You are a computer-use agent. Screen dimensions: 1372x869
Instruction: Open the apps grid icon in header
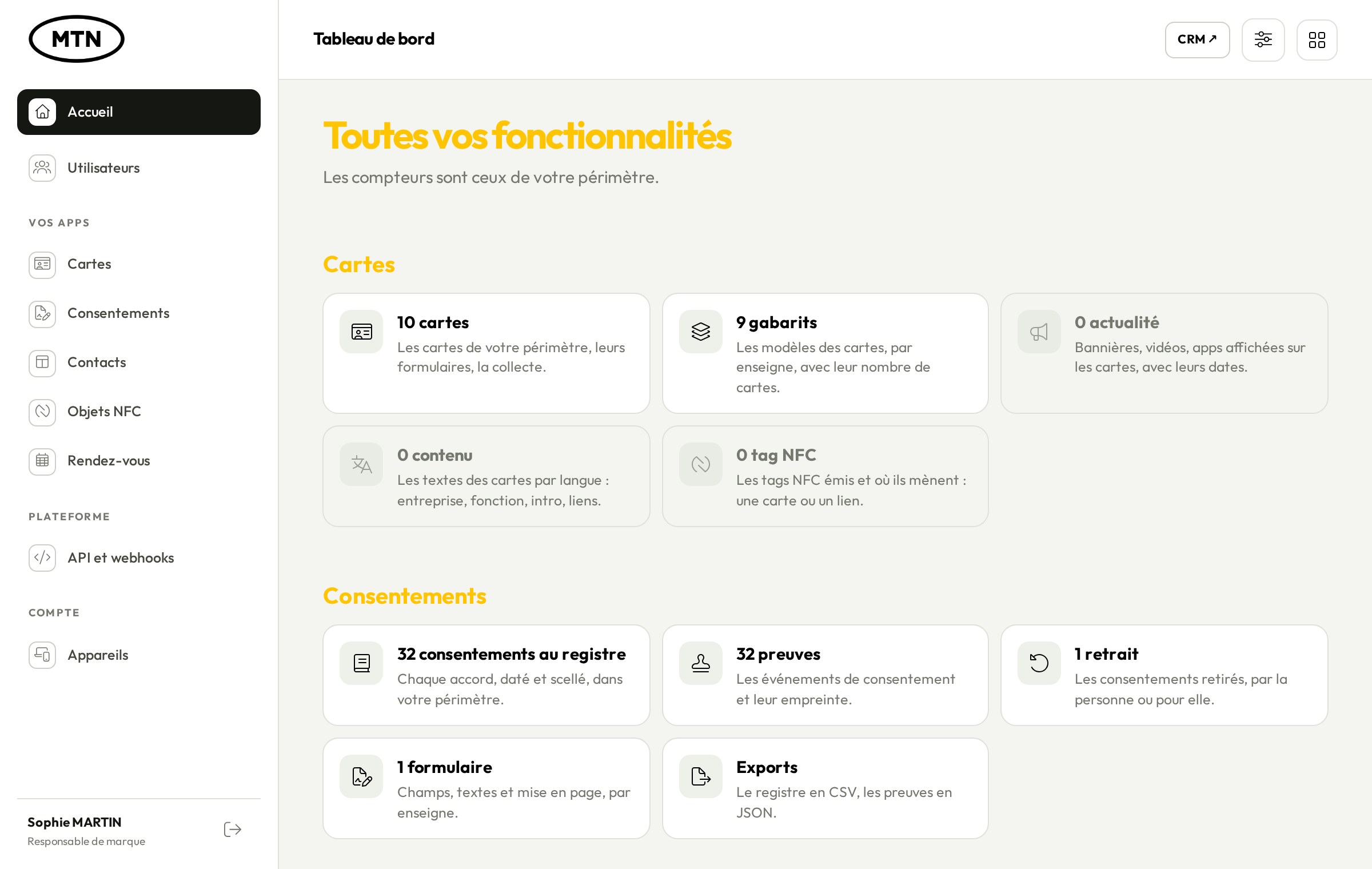click(x=1317, y=39)
